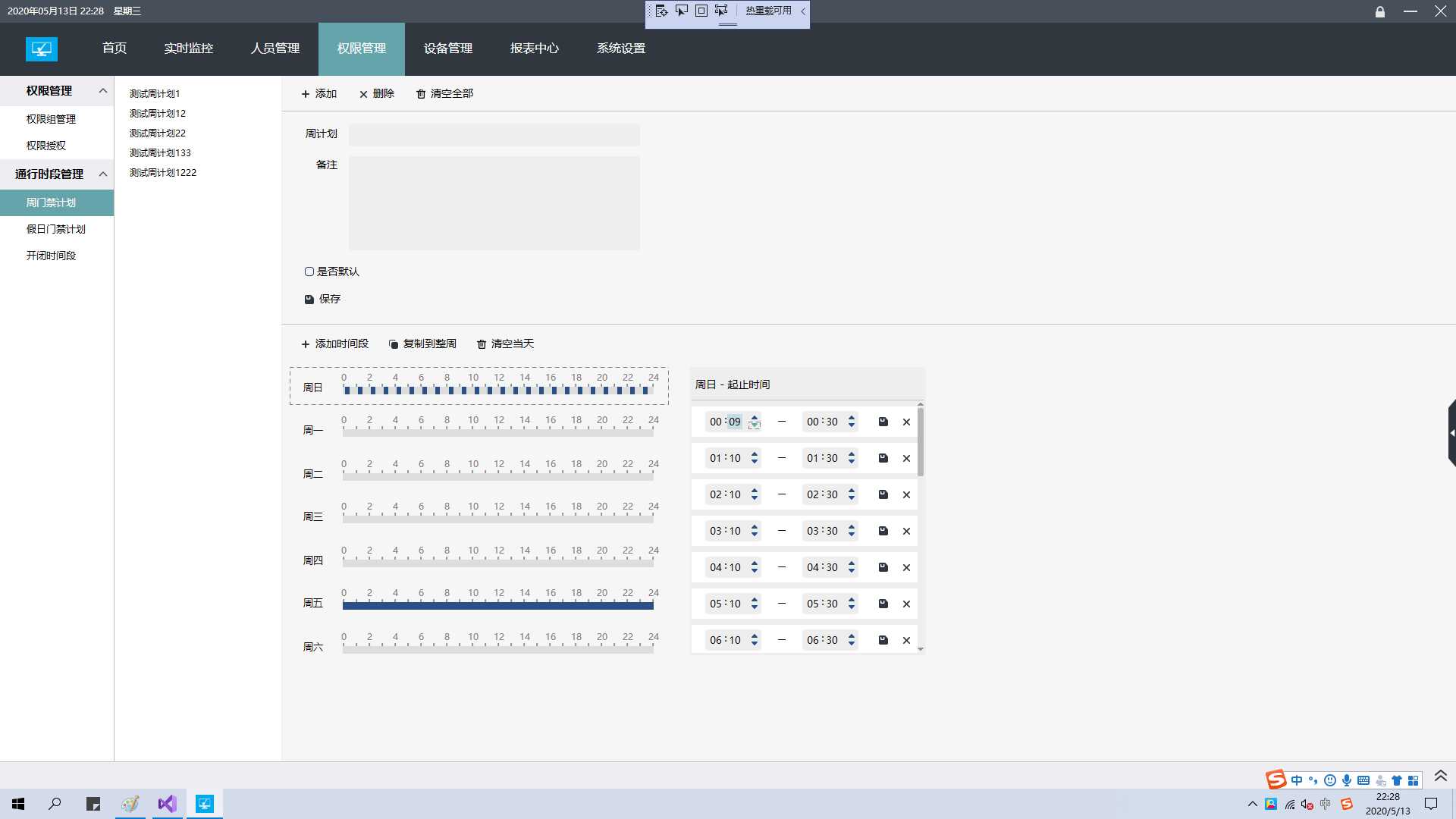Click the 保存 button
Viewport: 1456px width, 819px height.
click(322, 299)
